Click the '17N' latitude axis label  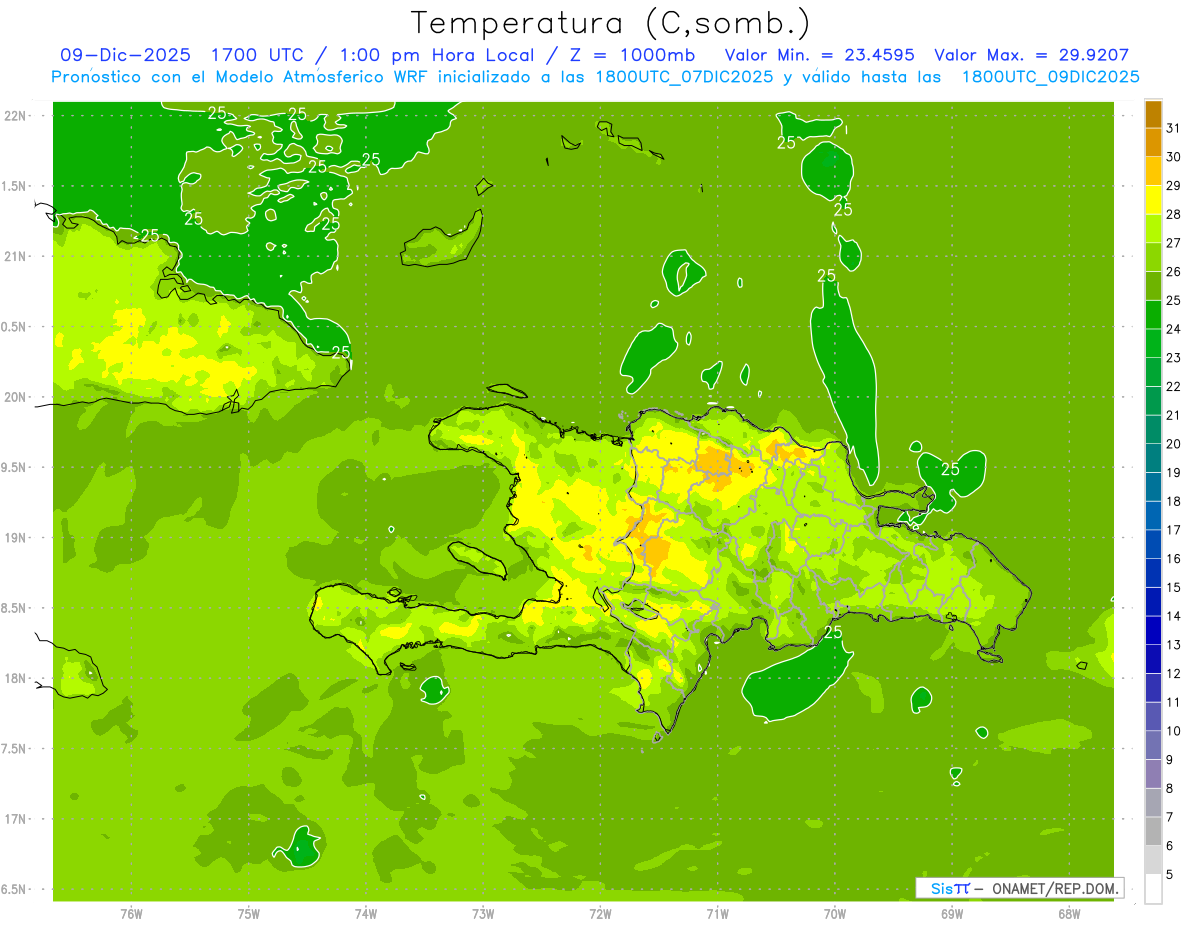tap(17, 819)
